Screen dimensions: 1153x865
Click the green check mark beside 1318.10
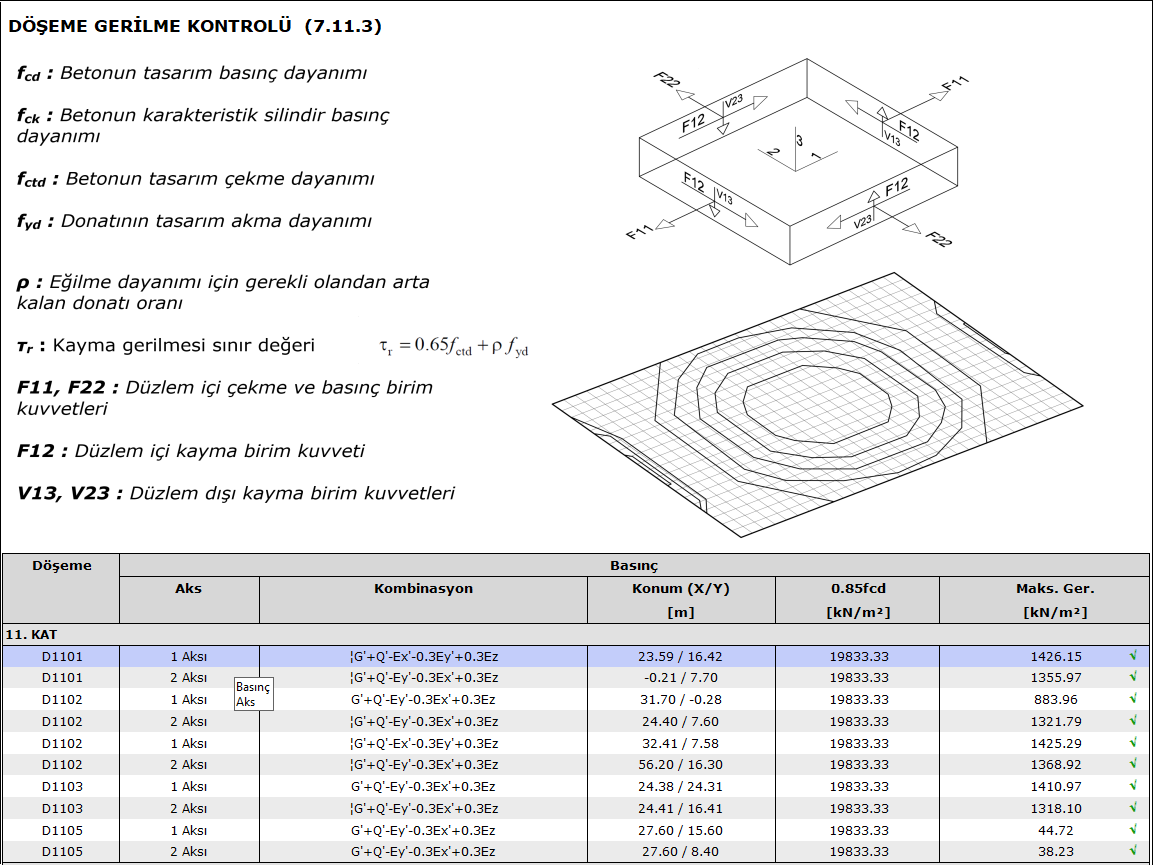tap(1133, 809)
